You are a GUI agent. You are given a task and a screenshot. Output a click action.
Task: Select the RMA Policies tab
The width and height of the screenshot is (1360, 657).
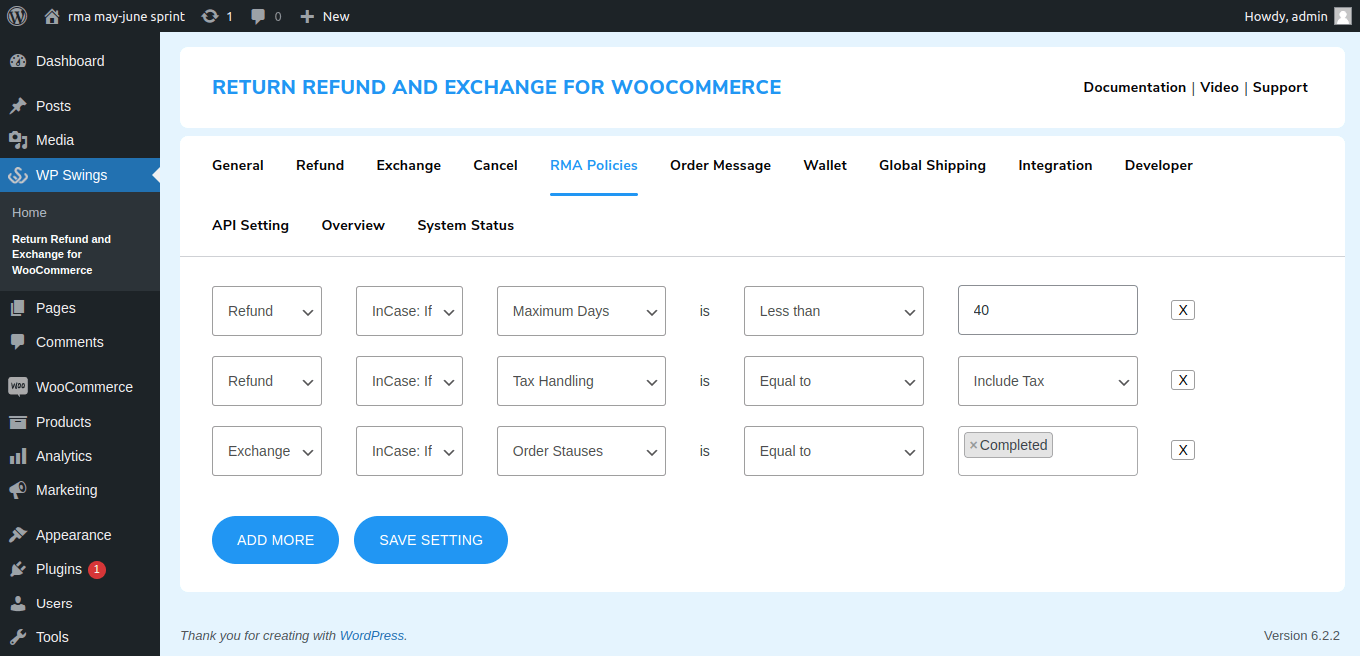(x=594, y=166)
